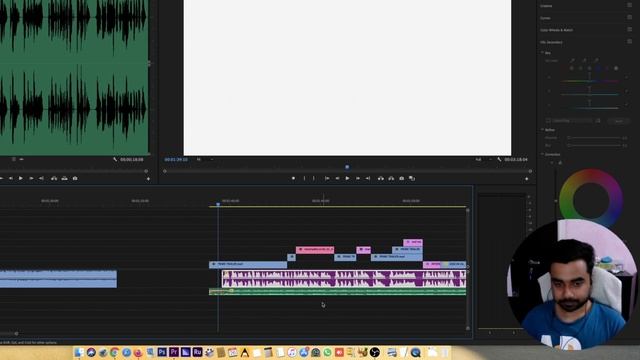Open the HSL Secondary section
This screenshot has width=640, height=360.
pos(551,42)
